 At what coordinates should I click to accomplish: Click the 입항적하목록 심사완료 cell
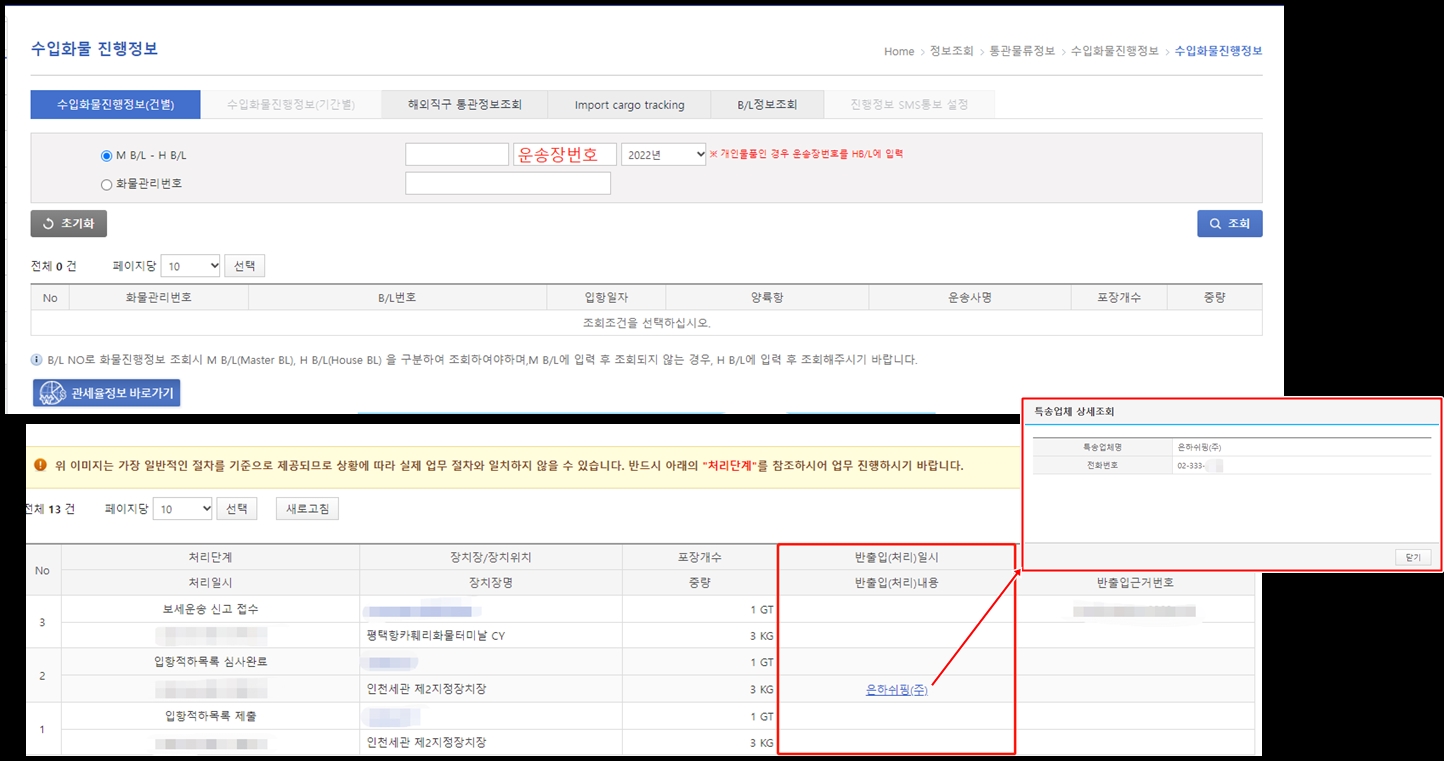click(210, 662)
